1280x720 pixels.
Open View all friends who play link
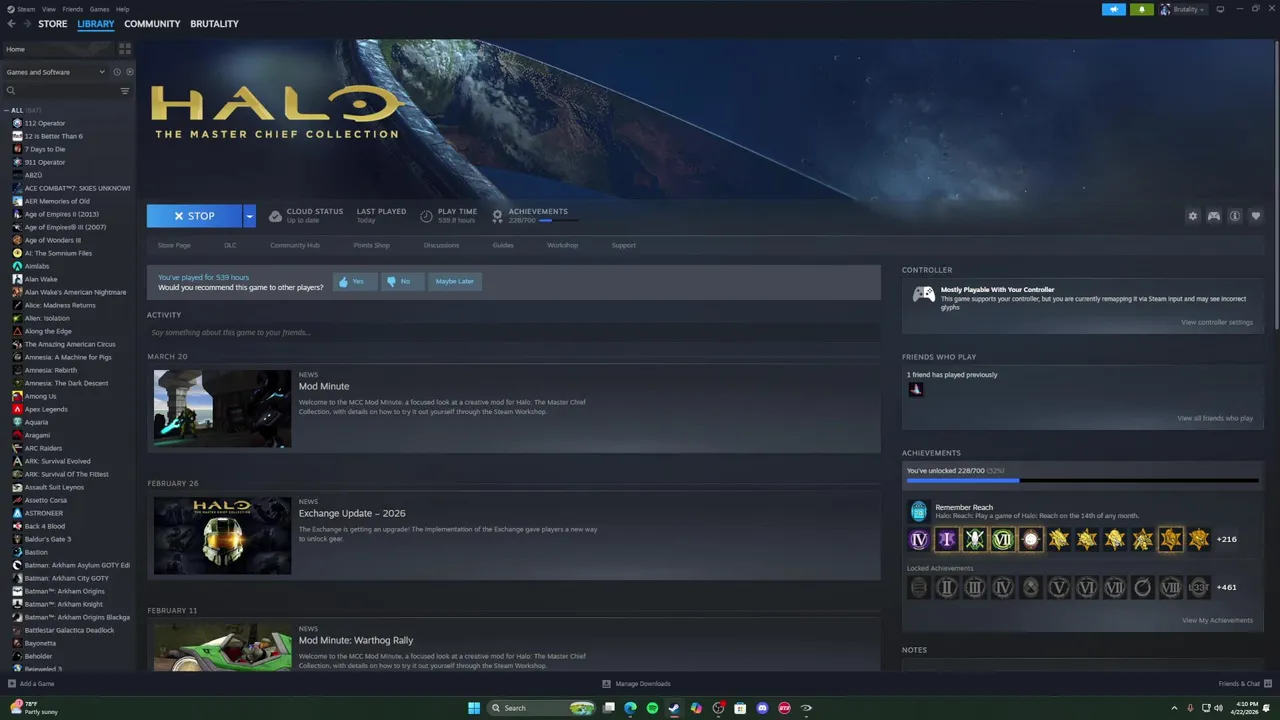(x=1214, y=418)
